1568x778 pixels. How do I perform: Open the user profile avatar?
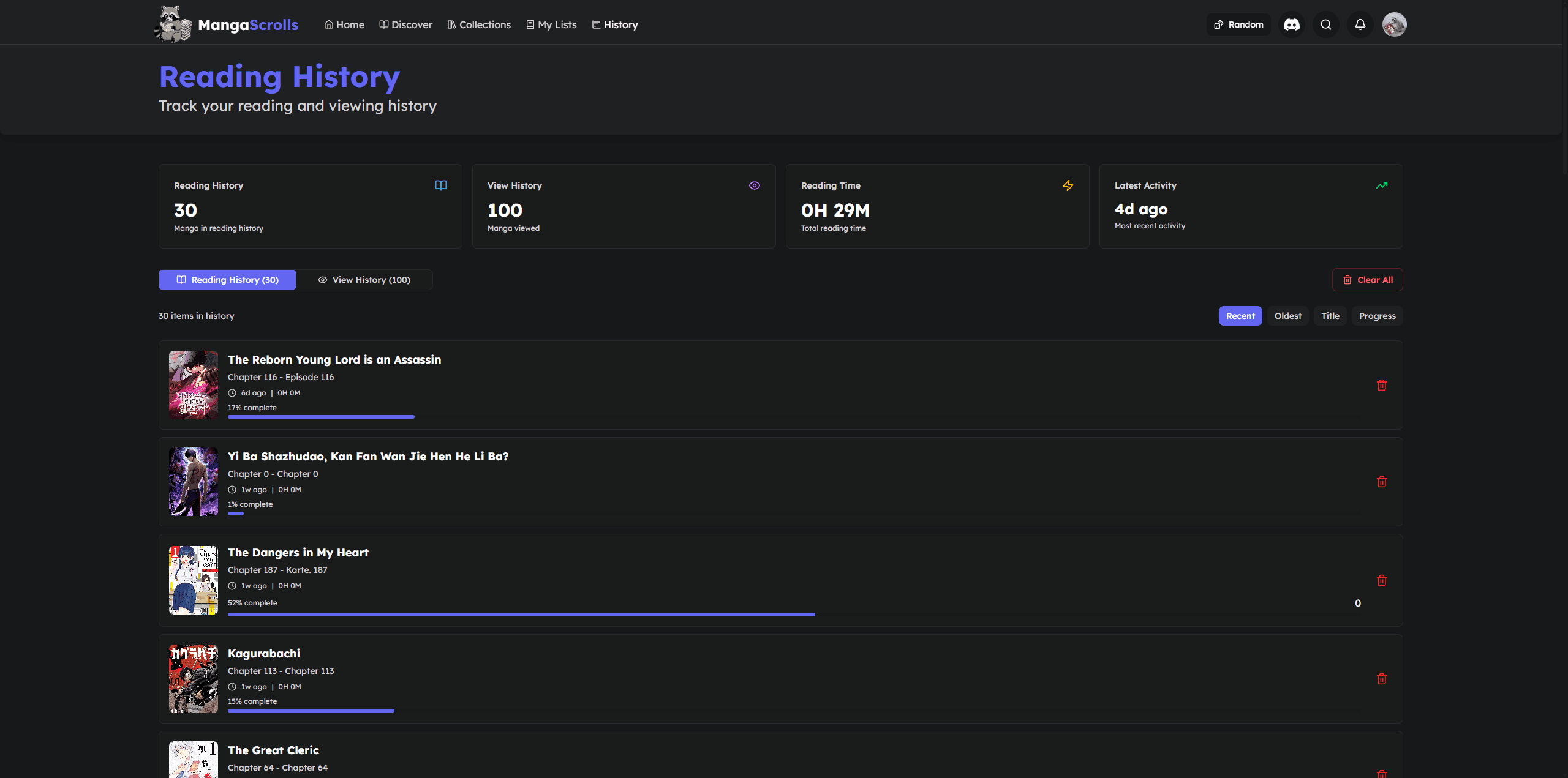click(x=1395, y=24)
